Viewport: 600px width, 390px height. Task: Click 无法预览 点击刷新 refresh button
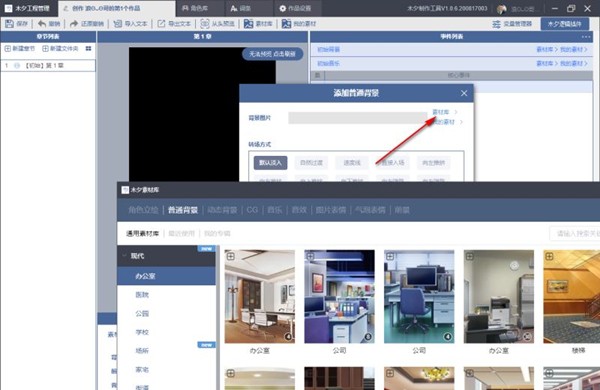click(272, 54)
